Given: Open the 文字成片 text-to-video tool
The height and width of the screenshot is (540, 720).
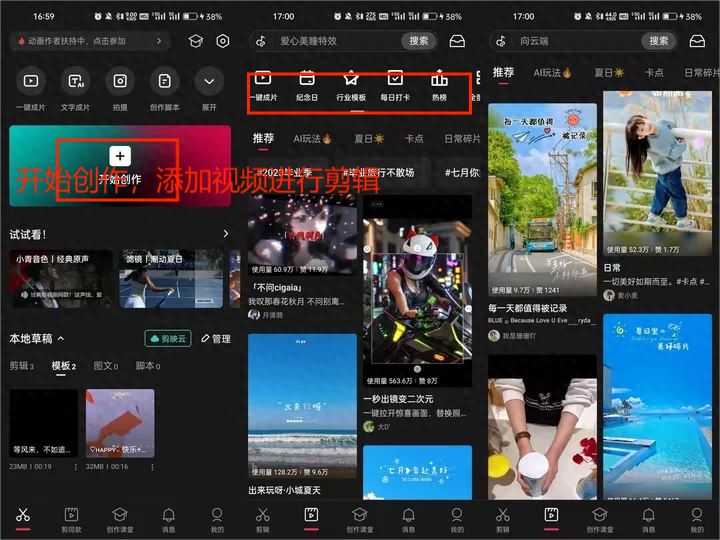Looking at the screenshot, I should (x=75, y=82).
